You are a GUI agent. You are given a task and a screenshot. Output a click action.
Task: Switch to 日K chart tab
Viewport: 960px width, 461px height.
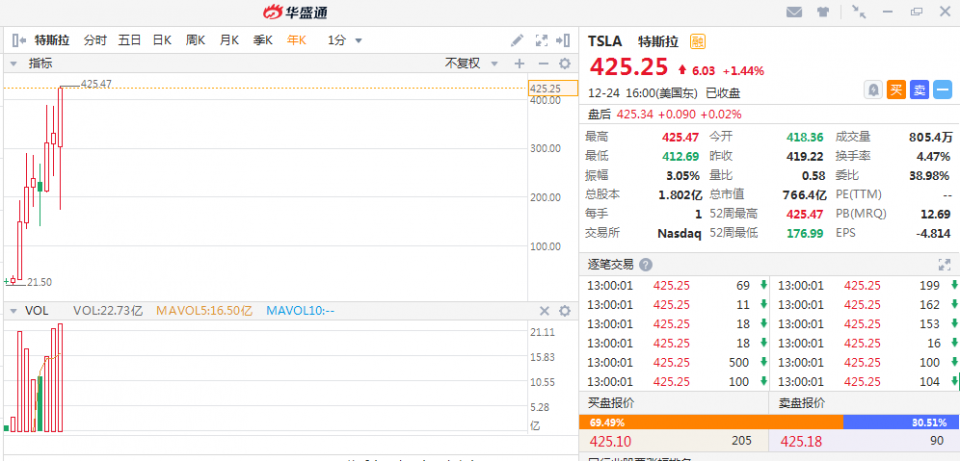click(162, 41)
